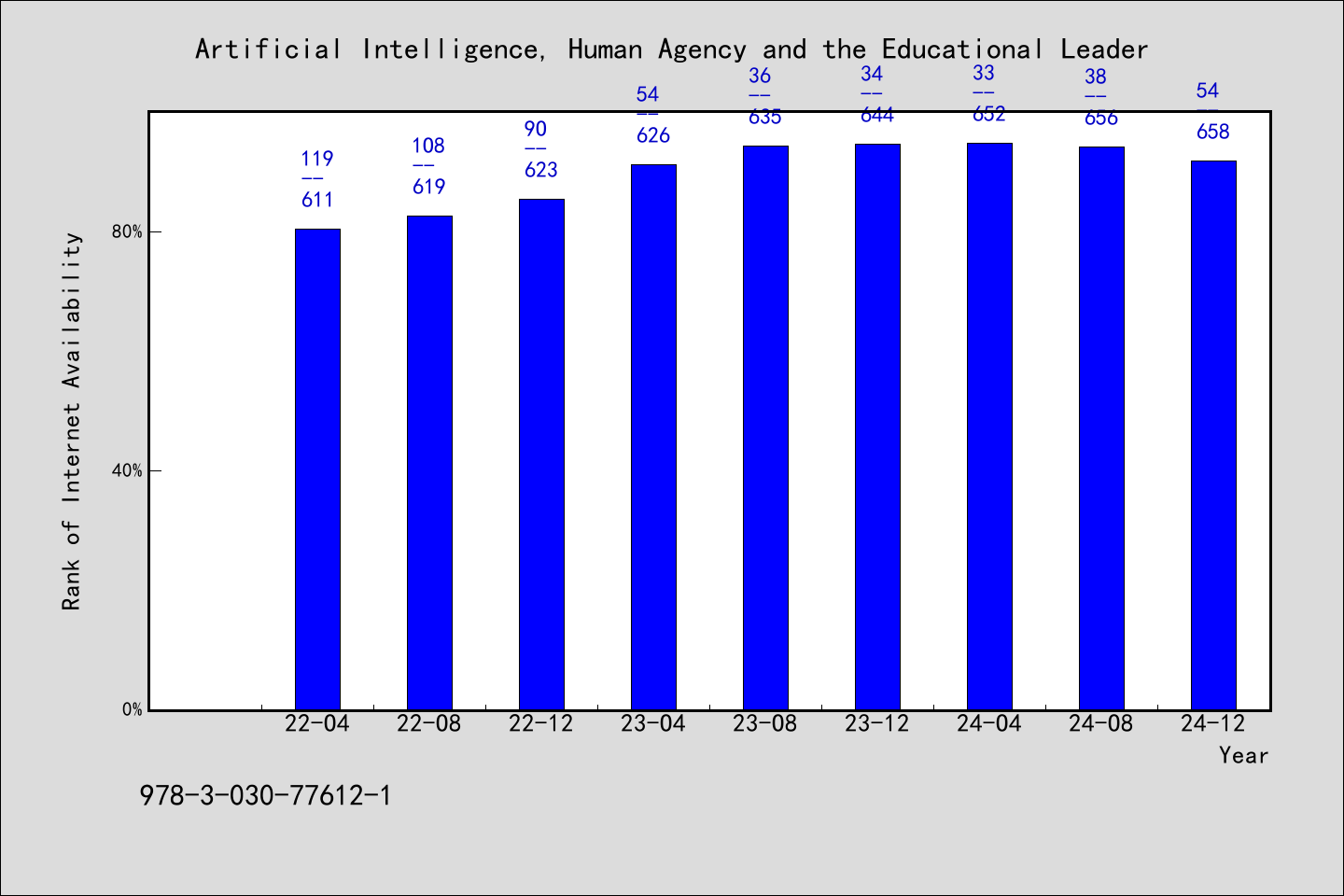1344x896 pixels.
Task: Click the value 33 above 24-04 bar
Action: (x=984, y=73)
